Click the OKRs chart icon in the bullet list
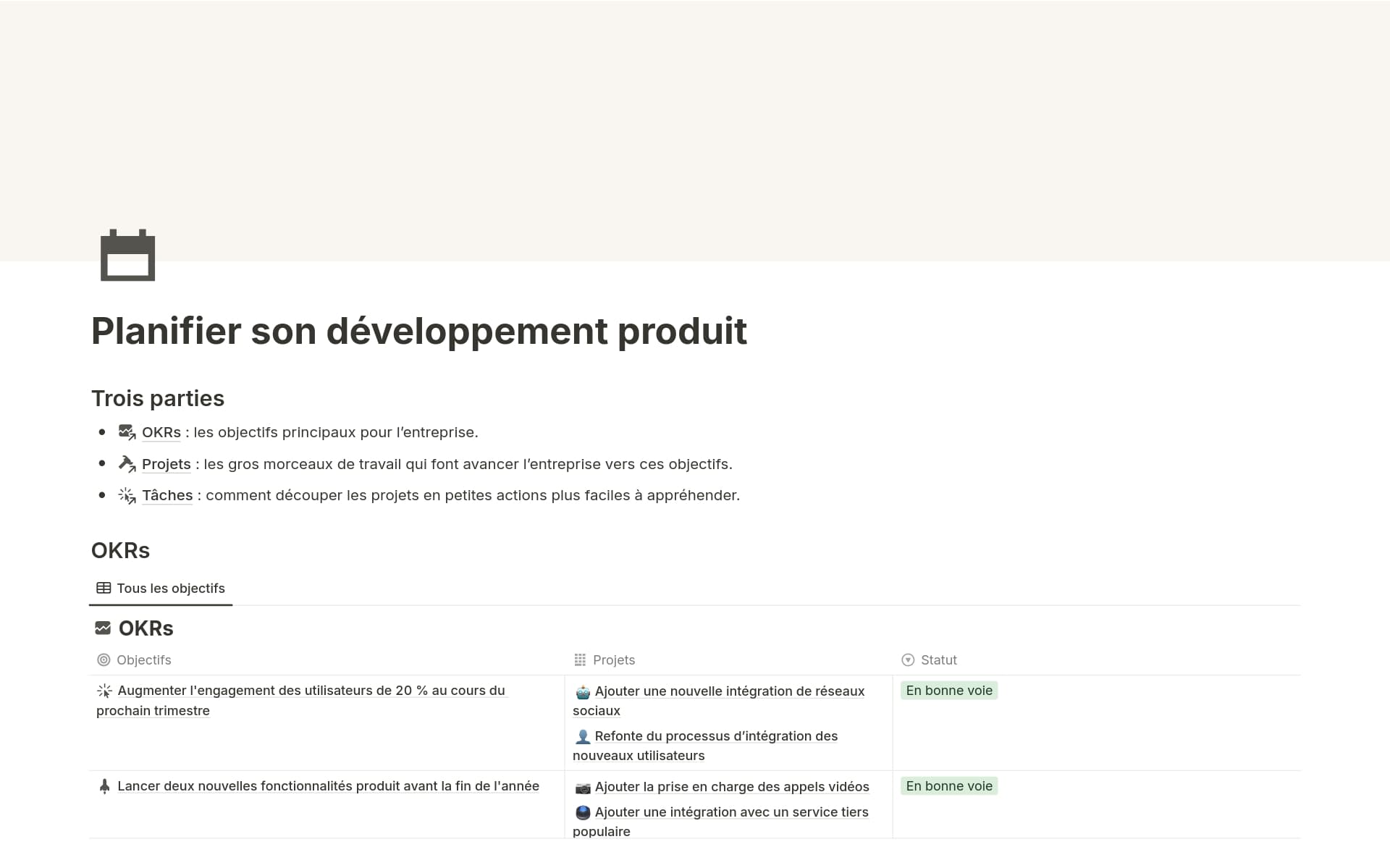1390x868 pixels. coord(127,432)
